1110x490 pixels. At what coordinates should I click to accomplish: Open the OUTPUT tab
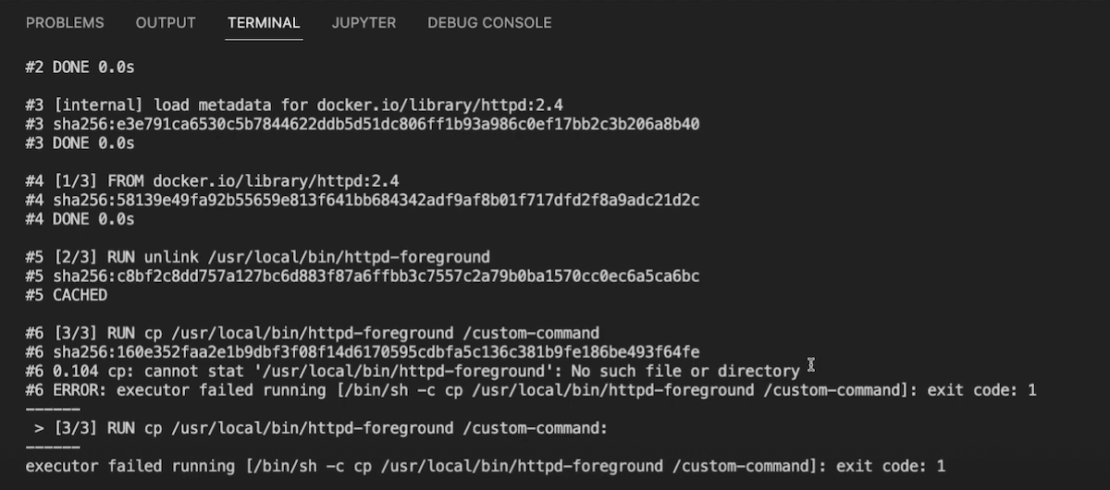tap(165, 22)
